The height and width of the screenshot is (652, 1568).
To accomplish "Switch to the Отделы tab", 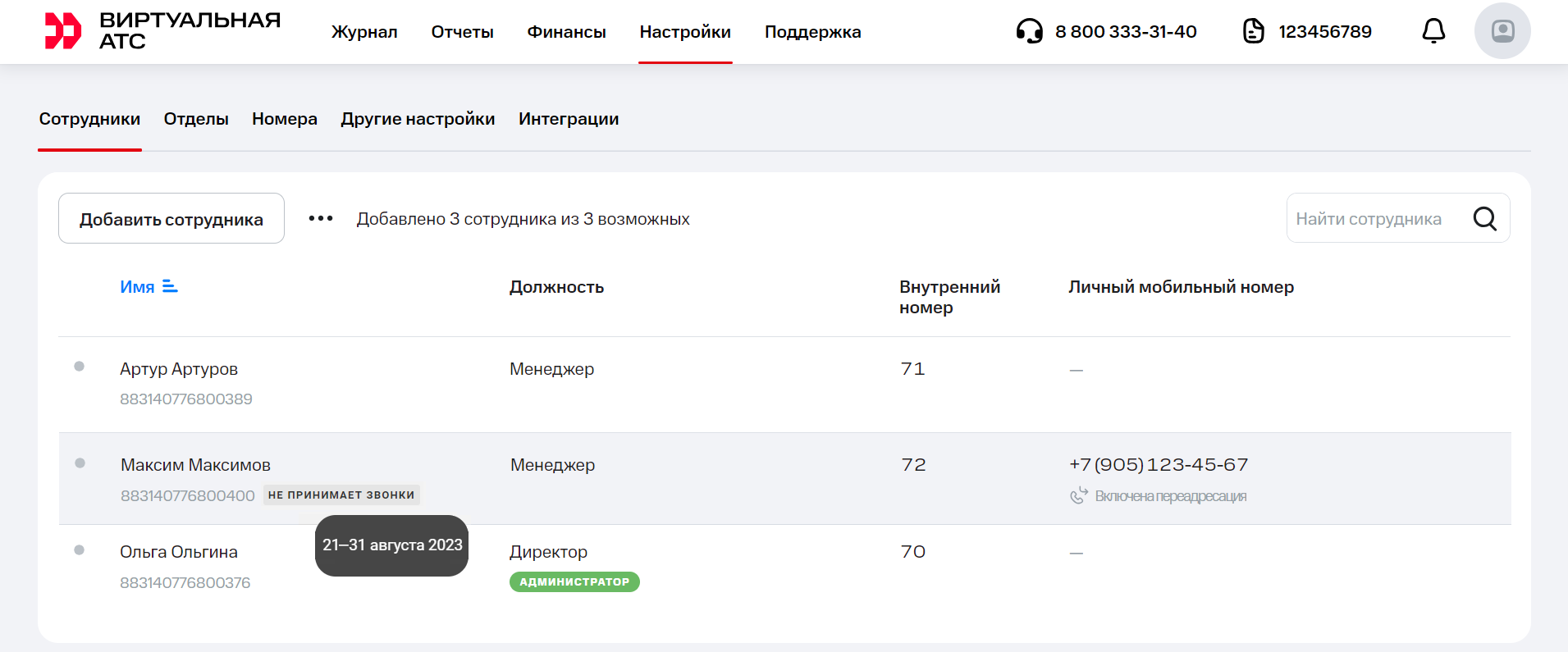I will pyautogui.click(x=196, y=119).
